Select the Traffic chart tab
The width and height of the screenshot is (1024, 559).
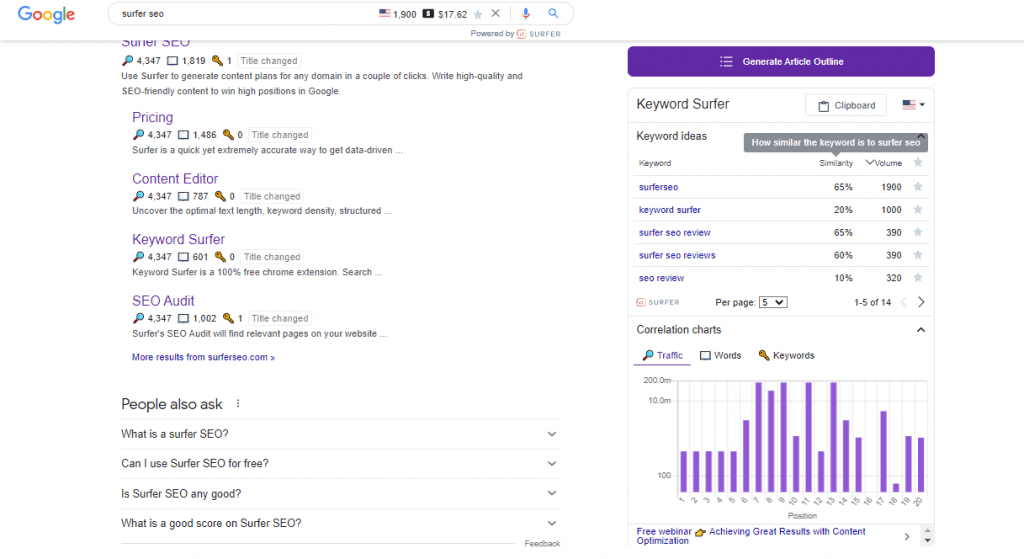point(662,355)
